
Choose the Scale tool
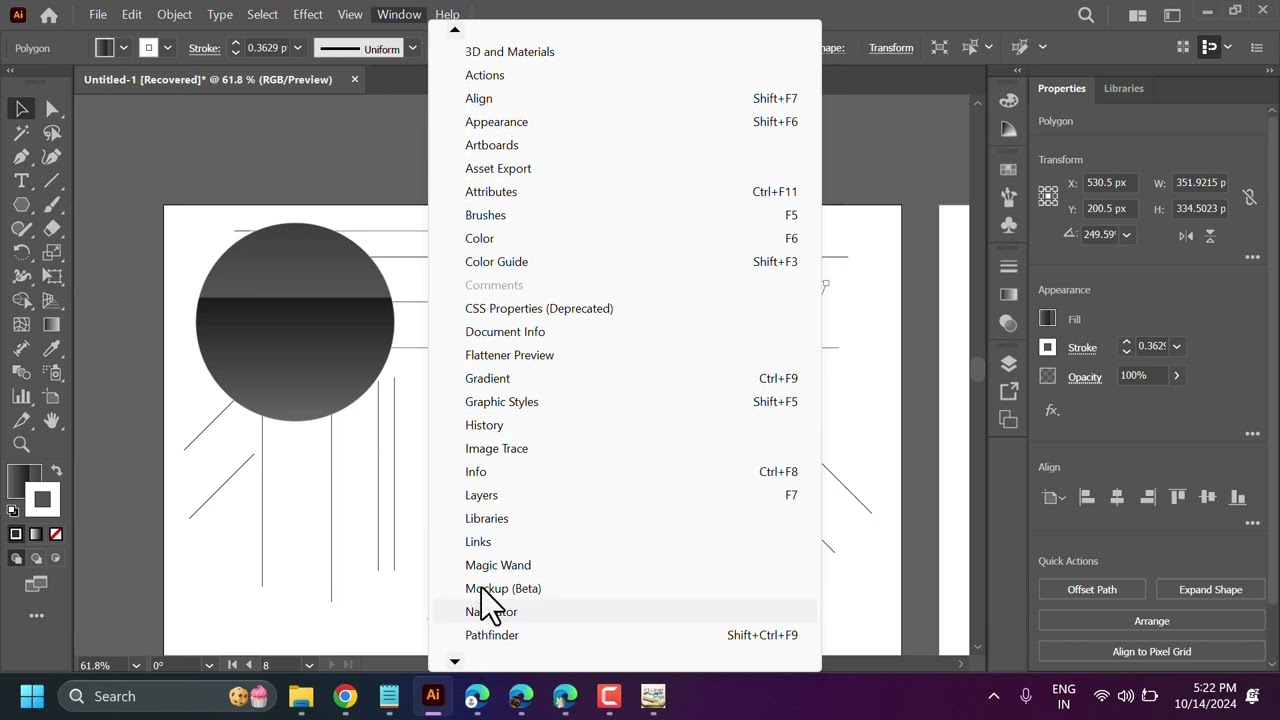click(52, 253)
